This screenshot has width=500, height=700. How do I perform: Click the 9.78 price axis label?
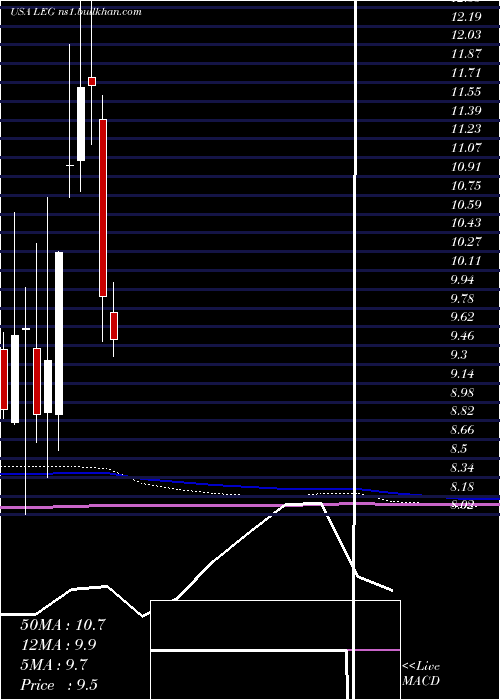tap(462, 298)
